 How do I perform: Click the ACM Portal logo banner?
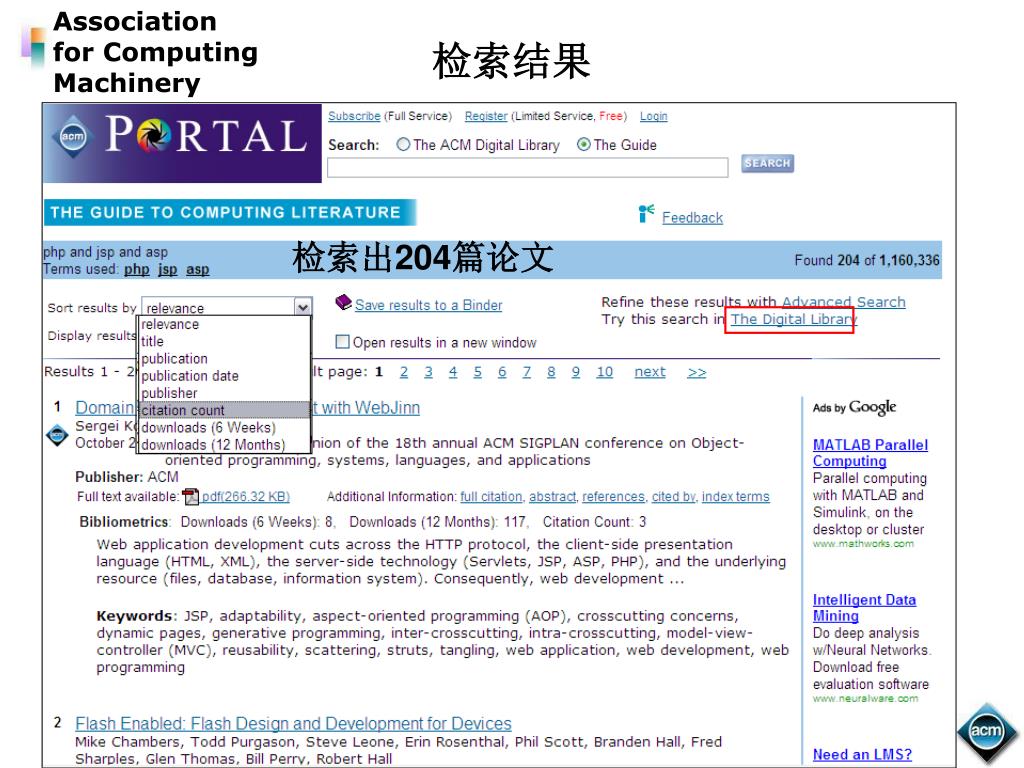coord(182,143)
